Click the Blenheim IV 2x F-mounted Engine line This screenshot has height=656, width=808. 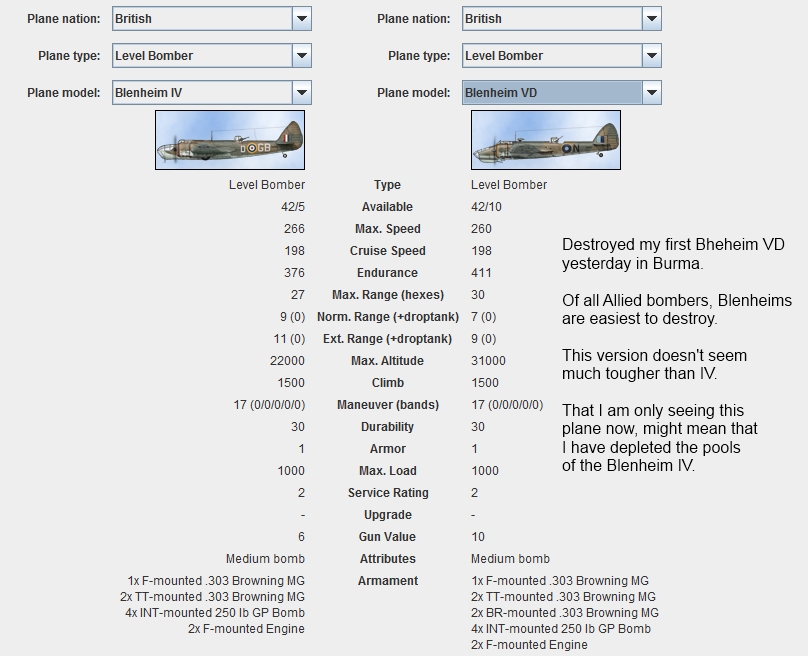pyautogui.click(x=246, y=629)
